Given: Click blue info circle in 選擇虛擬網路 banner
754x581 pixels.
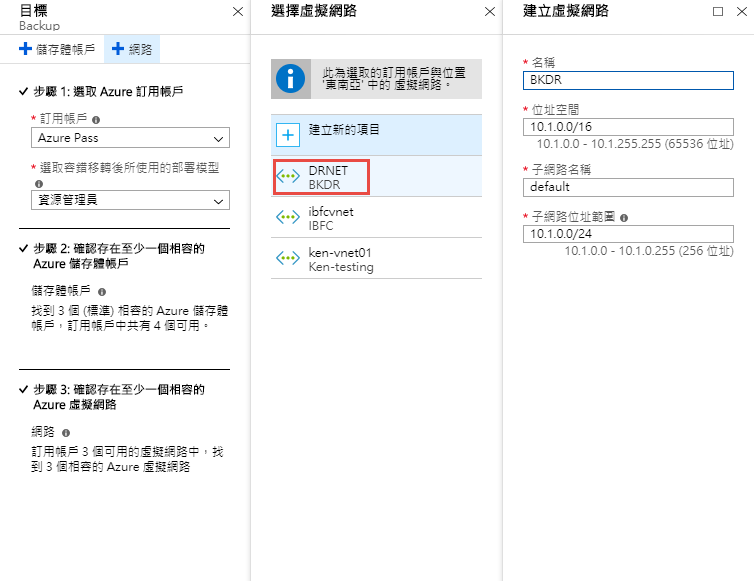Looking at the screenshot, I should pyautogui.click(x=290, y=79).
